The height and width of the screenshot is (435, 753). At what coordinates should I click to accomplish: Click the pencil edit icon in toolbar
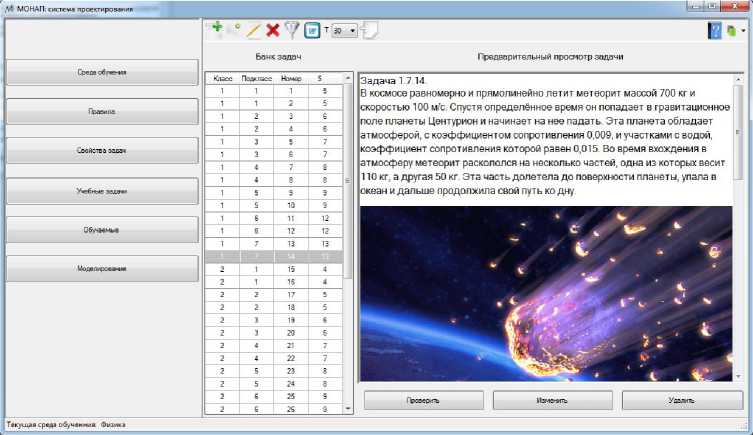[254, 31]
